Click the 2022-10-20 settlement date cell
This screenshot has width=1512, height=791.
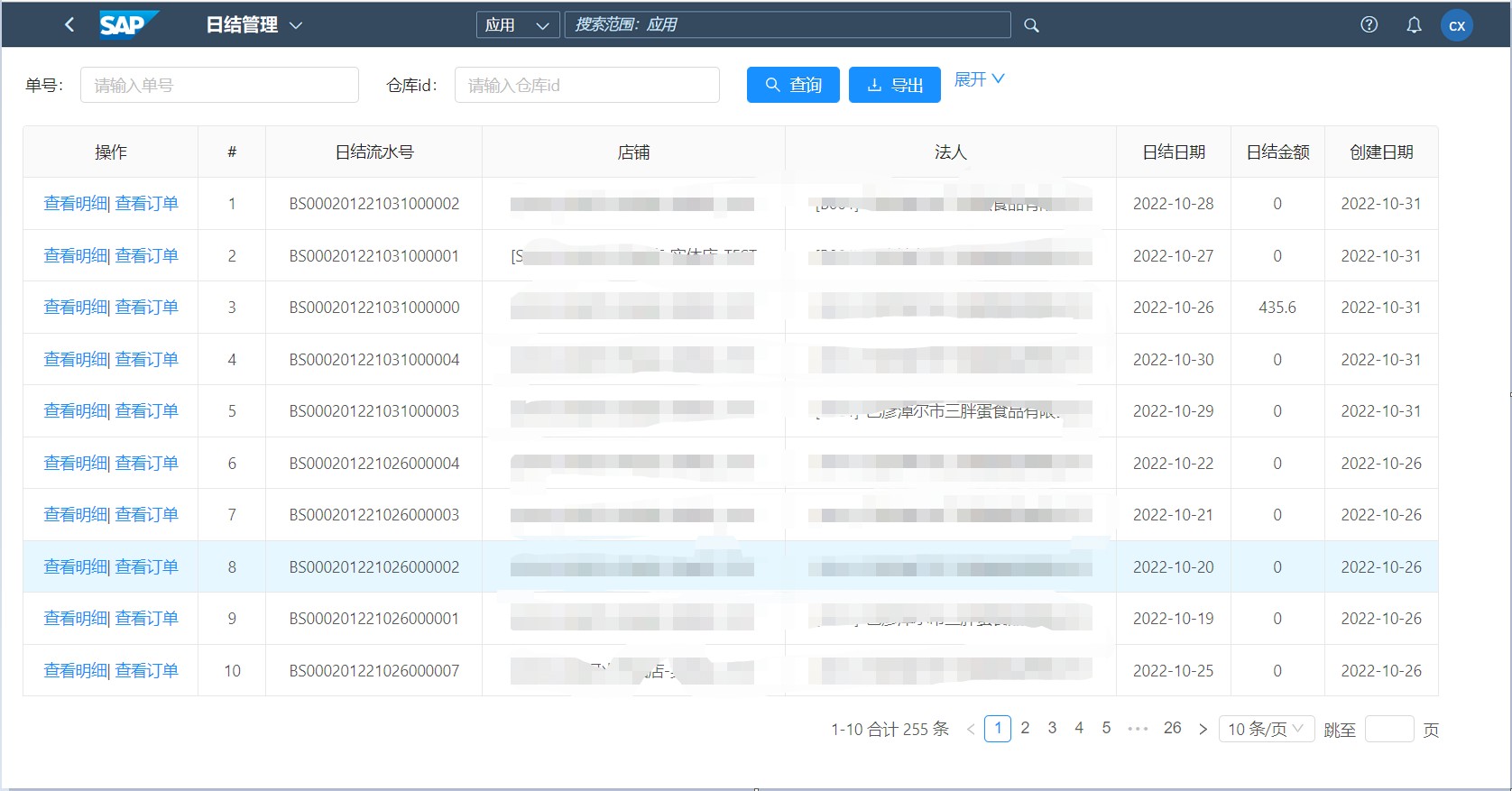pyautogui.click(x=1174, y=567)
